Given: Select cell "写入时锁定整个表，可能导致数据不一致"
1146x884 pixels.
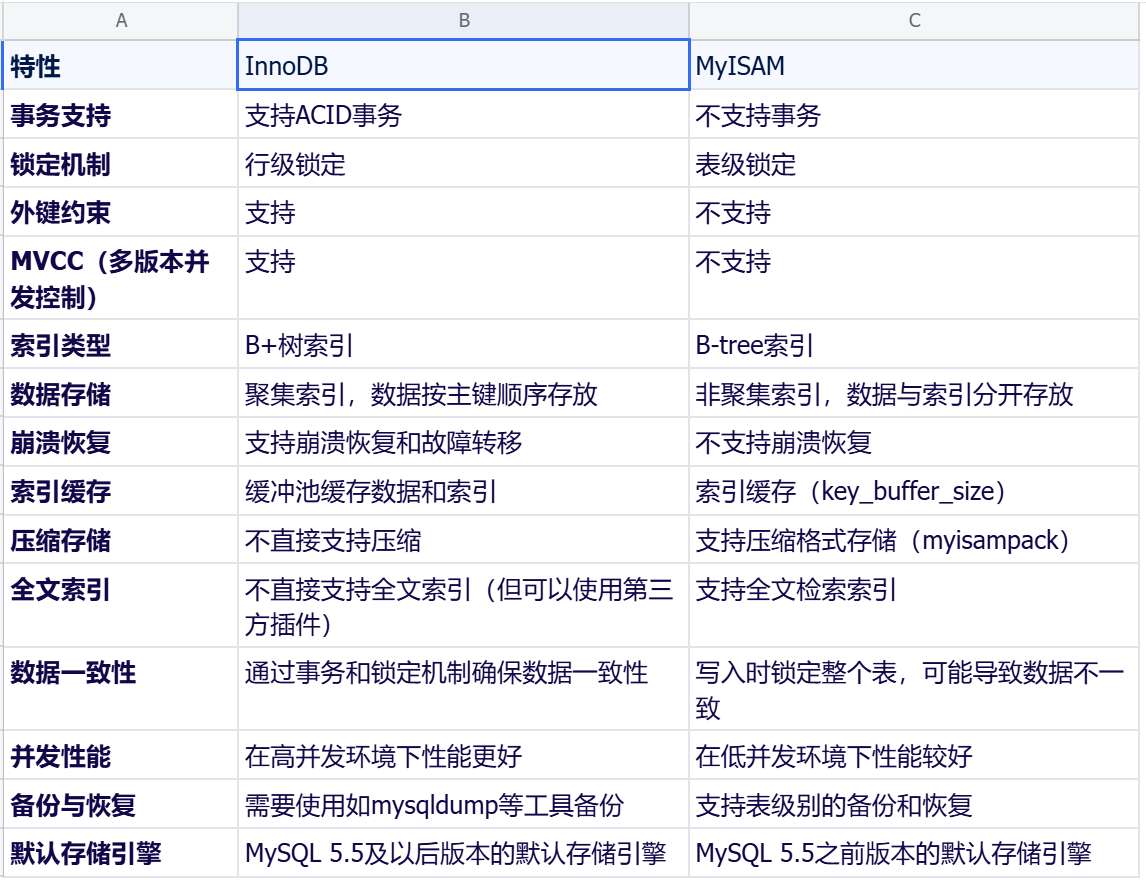Looking at the screenshot, I should (x=914, y=689).
